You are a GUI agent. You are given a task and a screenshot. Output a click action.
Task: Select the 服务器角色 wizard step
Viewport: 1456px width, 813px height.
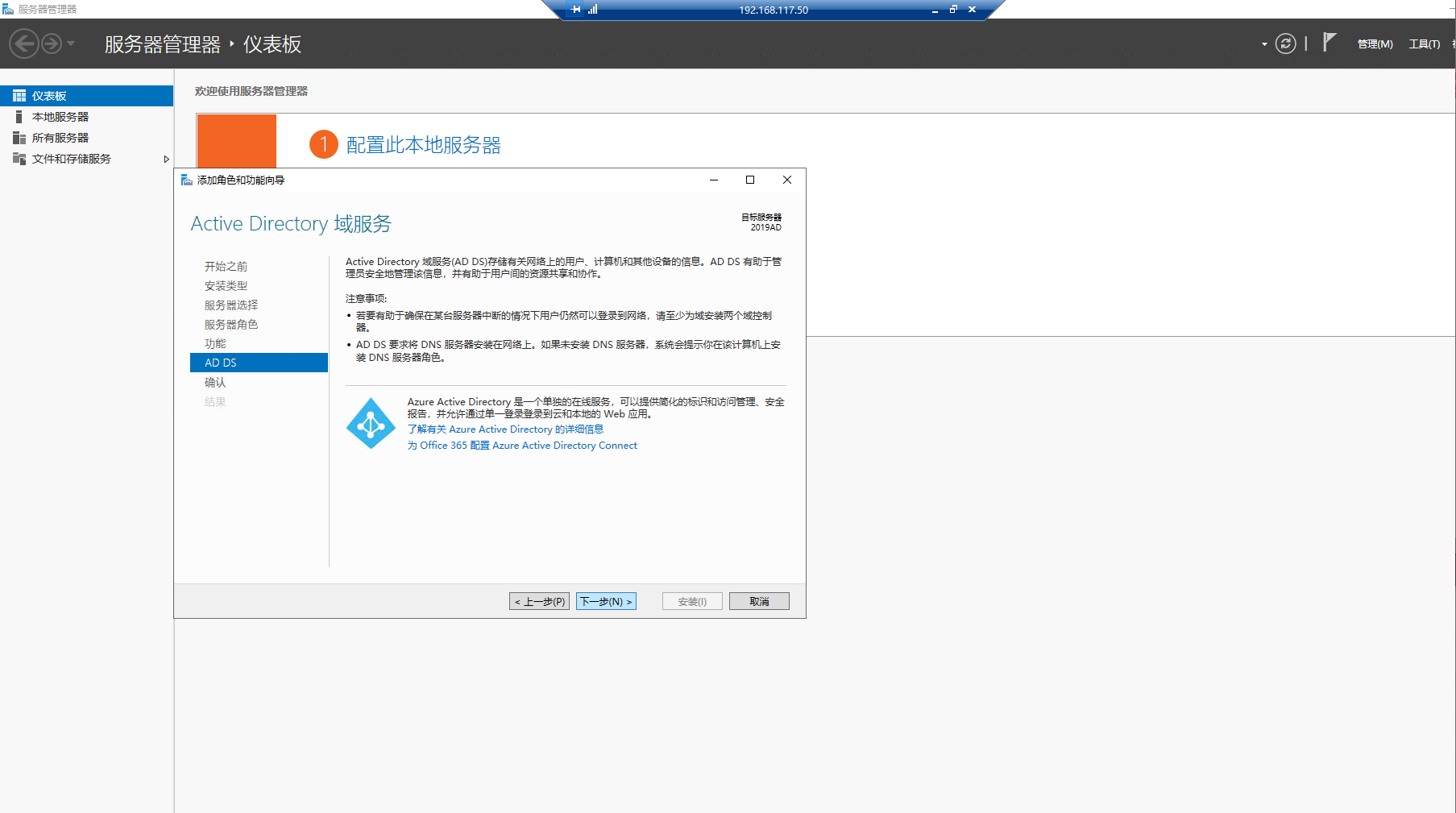(231, 325)
